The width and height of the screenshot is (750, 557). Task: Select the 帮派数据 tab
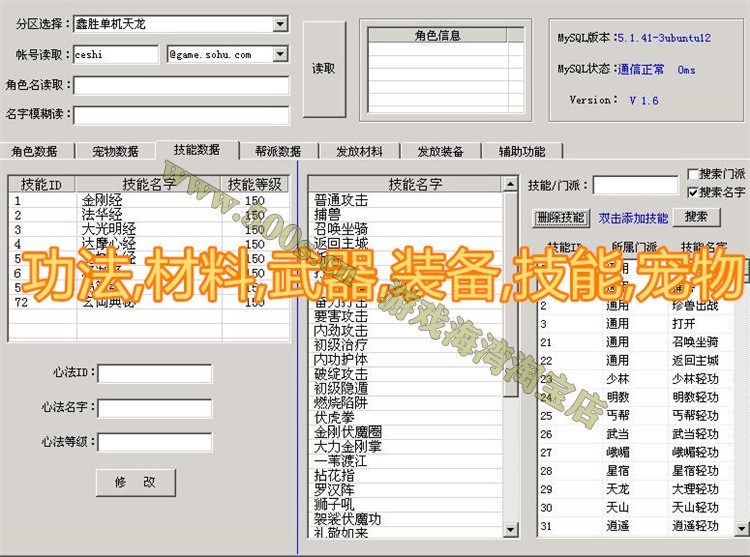pos(277,152)
